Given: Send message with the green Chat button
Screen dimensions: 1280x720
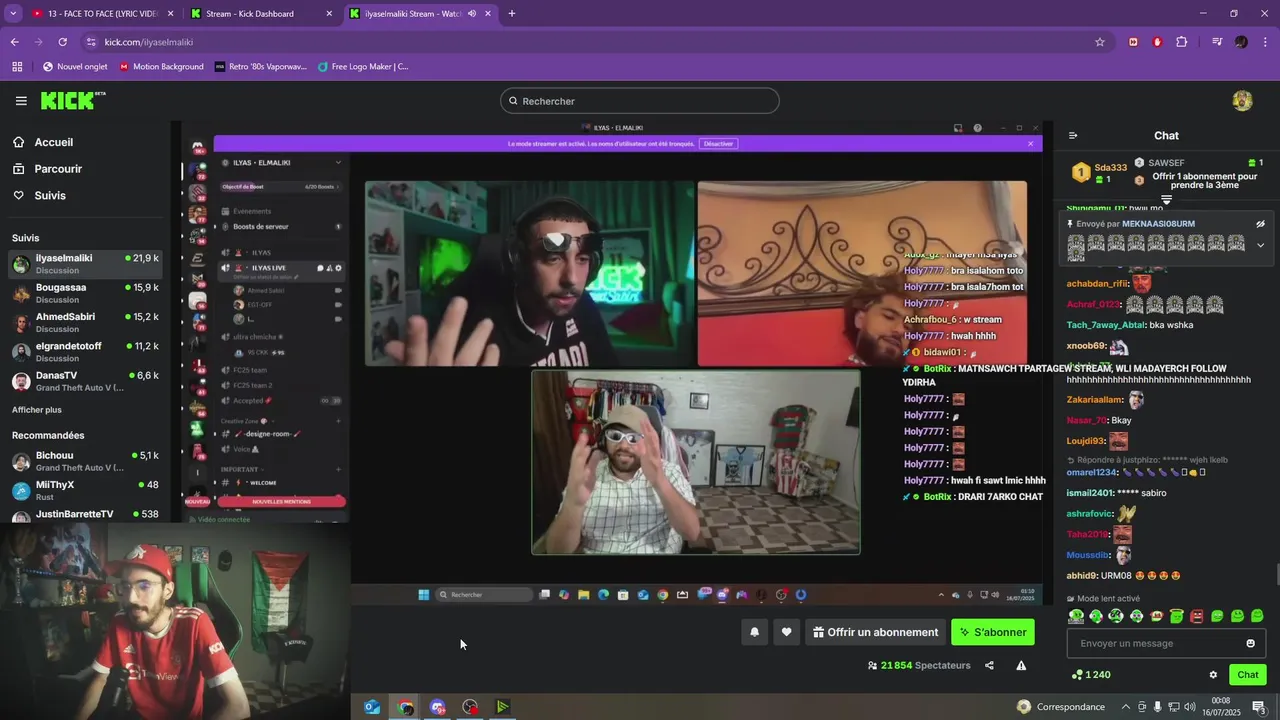Looking at the screenshot, I should pyautogui.click(x=1247, y=675).
